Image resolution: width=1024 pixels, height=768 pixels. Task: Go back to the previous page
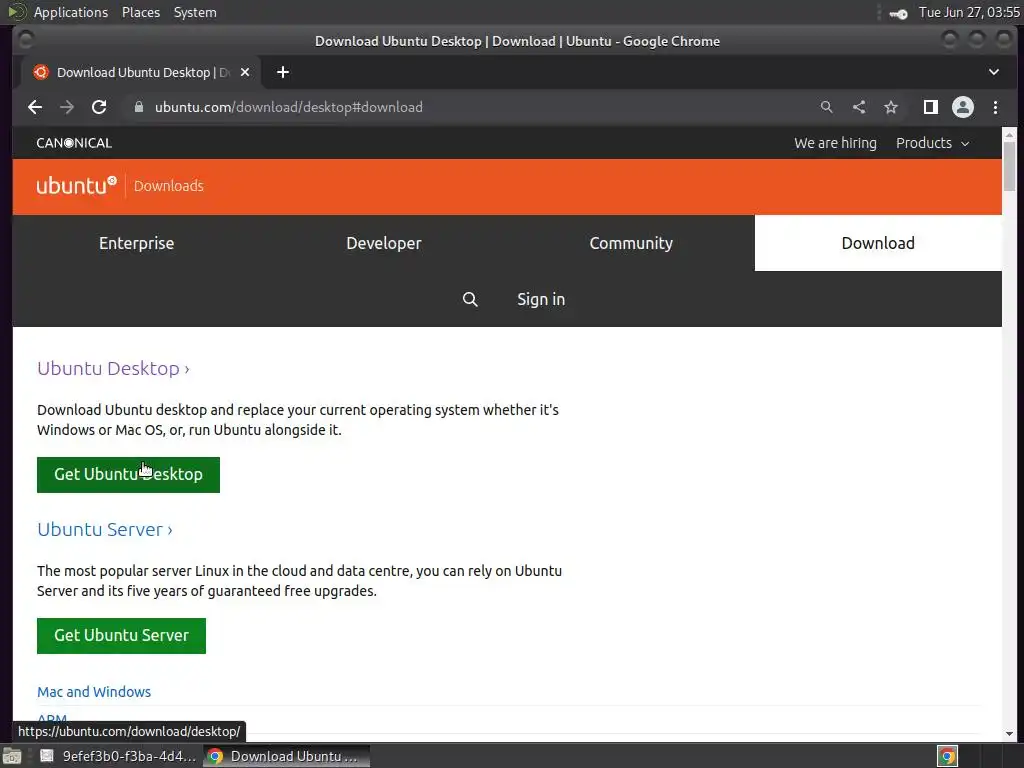pyautogui.click(x=35, y=107)
